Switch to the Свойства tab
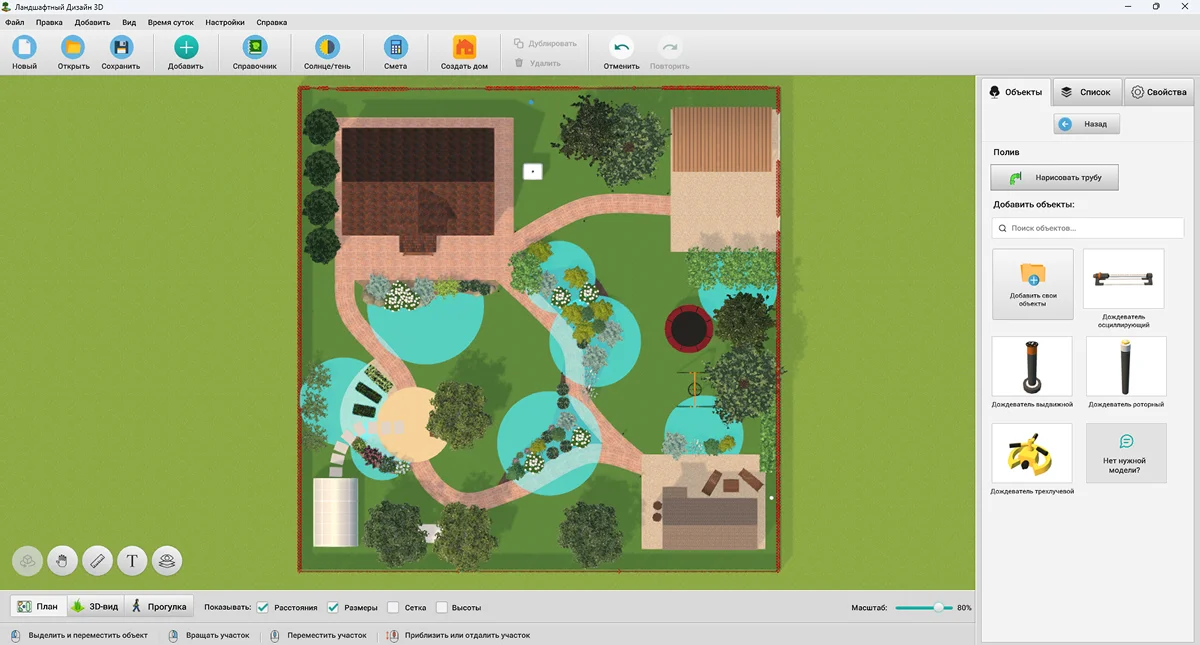The image size is (1200, 645). click(1159, 92)
